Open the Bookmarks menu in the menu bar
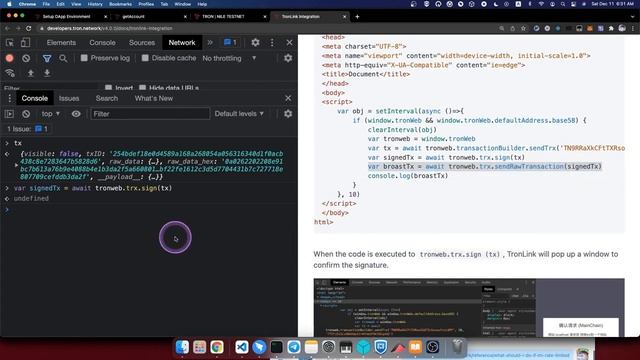 pyautogui.click(x=120, y=4)
